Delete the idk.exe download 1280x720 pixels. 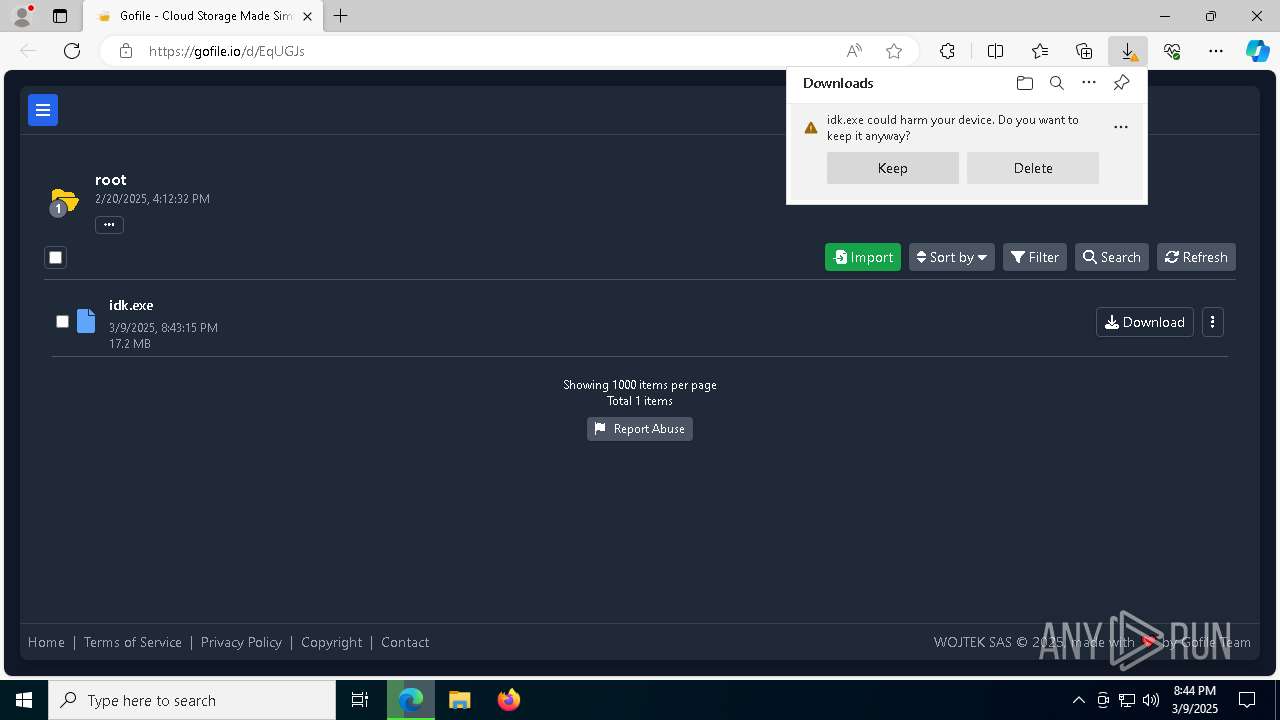[1033, 168]
